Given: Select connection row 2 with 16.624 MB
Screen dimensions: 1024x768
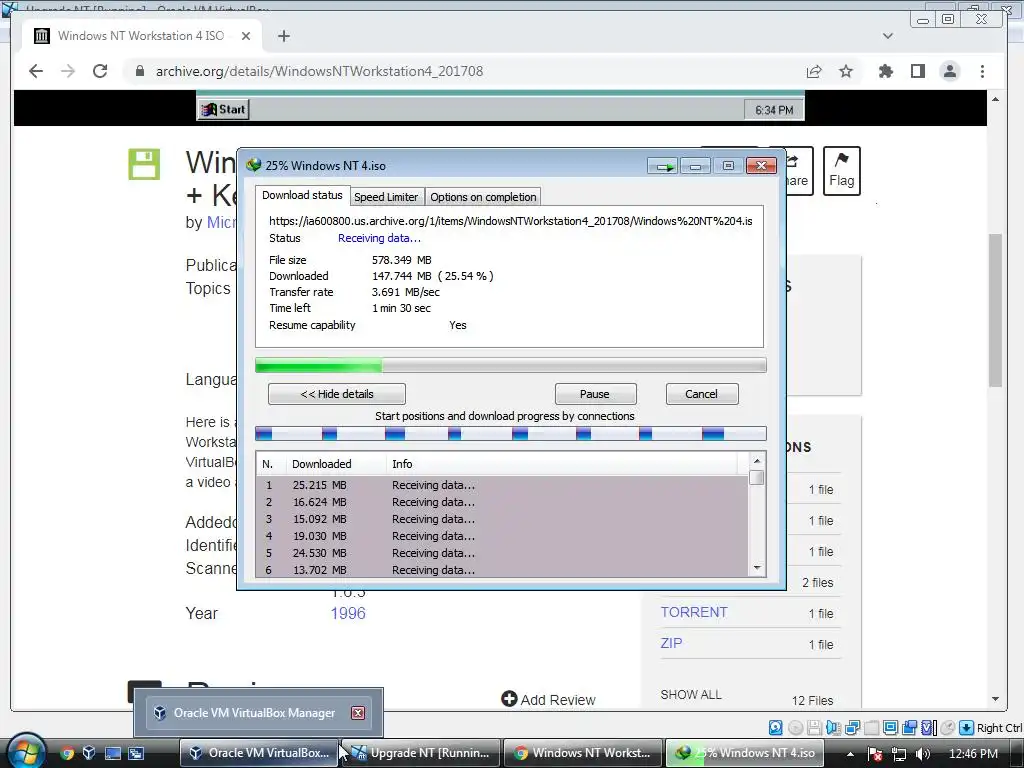Looking at the screenshot, I should point(502,502).
